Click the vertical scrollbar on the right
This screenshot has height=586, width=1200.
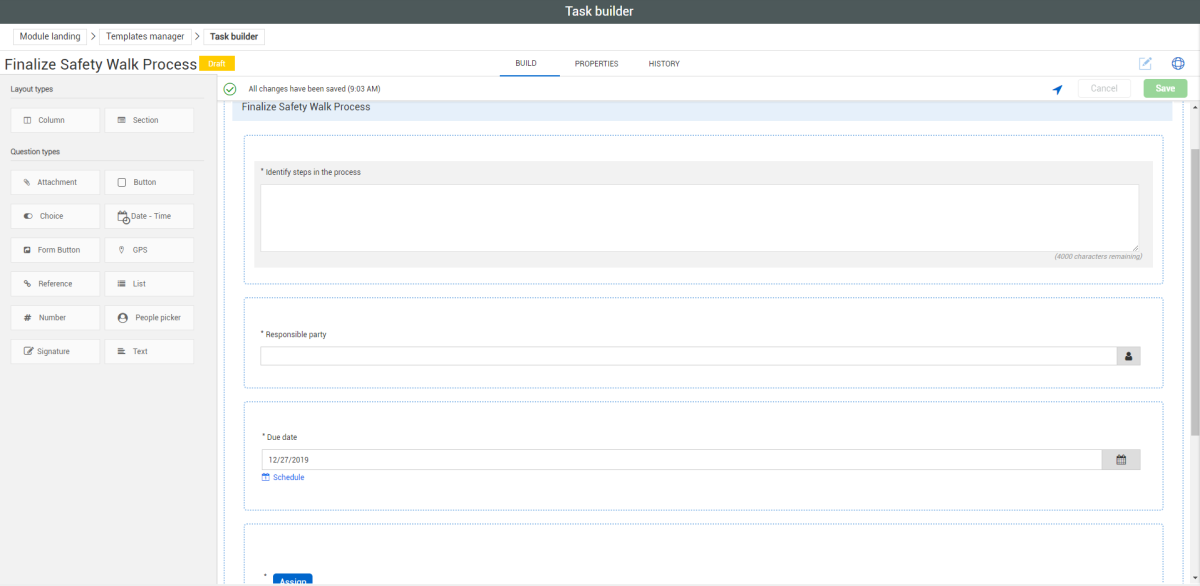point(1194,290)
